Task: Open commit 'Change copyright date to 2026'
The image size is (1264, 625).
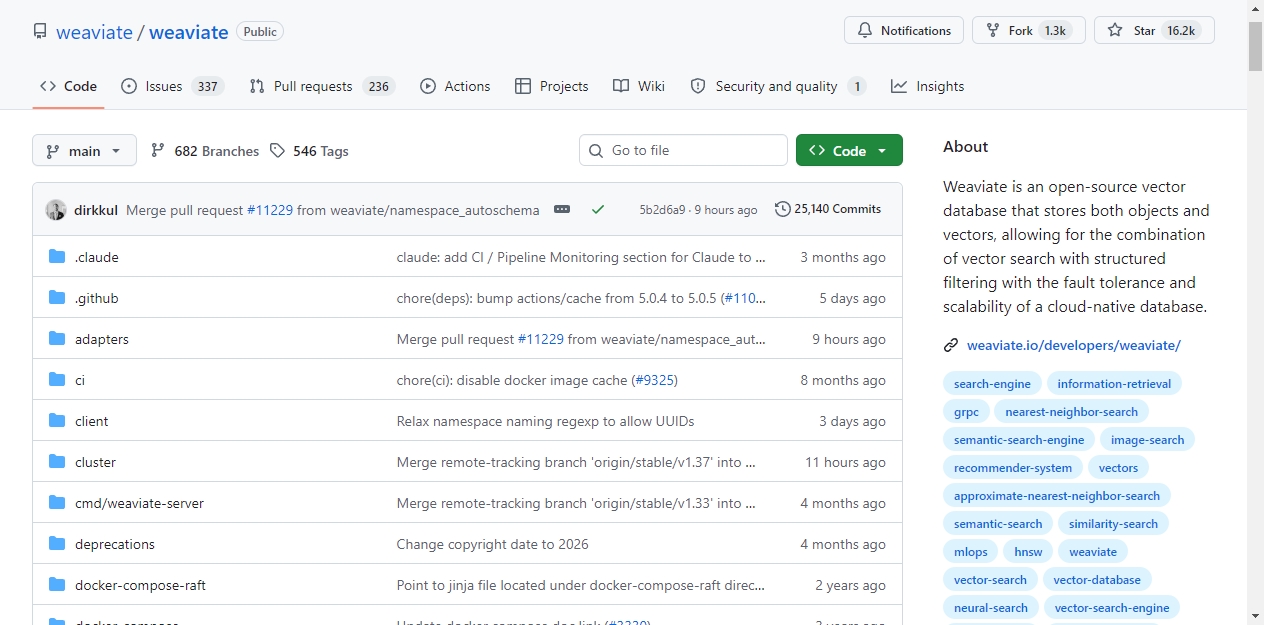Action: (493, 544)
